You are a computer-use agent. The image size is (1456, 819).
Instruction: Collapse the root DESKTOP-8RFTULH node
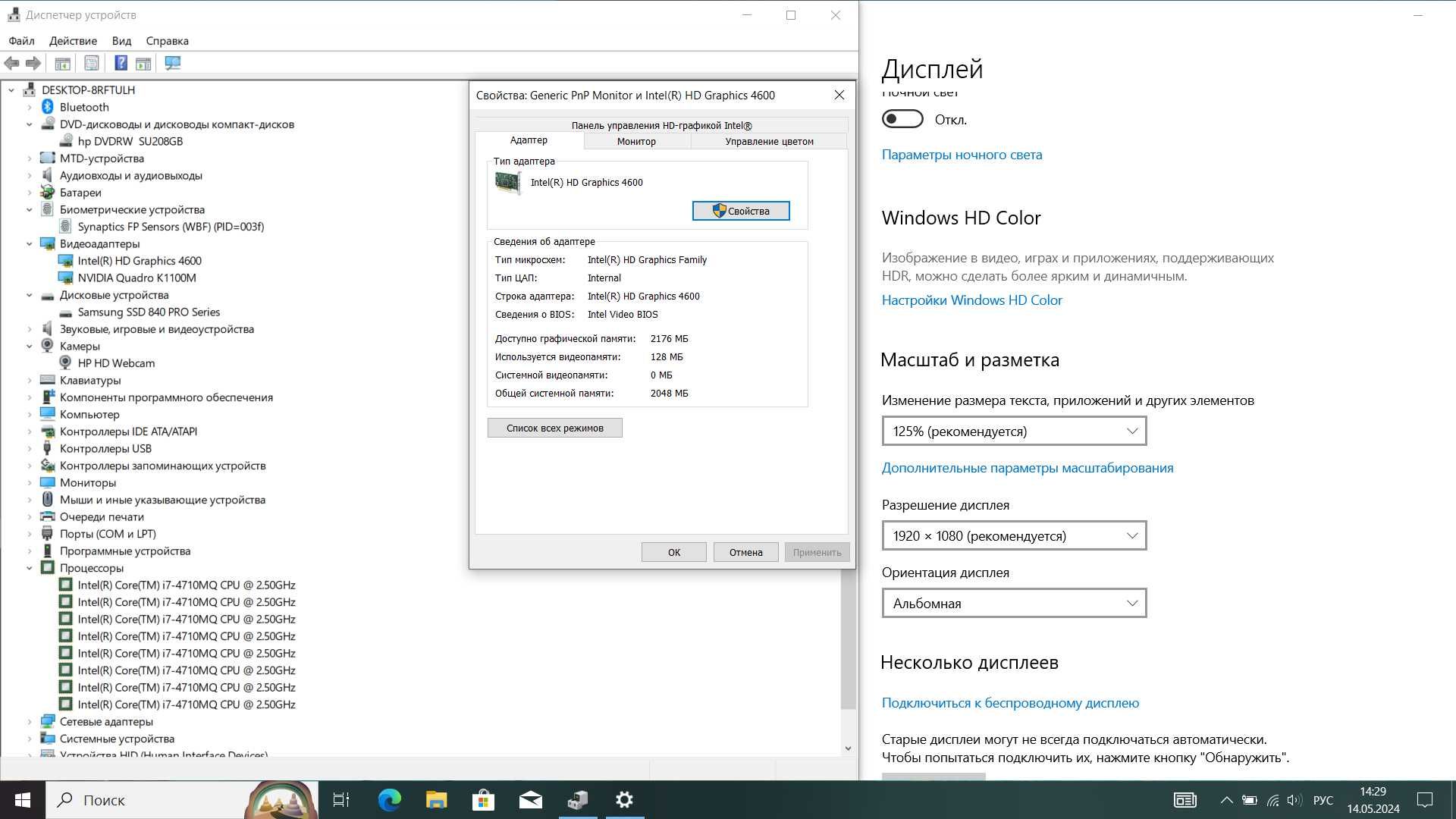pyautogui.click(x=11, y=89)
